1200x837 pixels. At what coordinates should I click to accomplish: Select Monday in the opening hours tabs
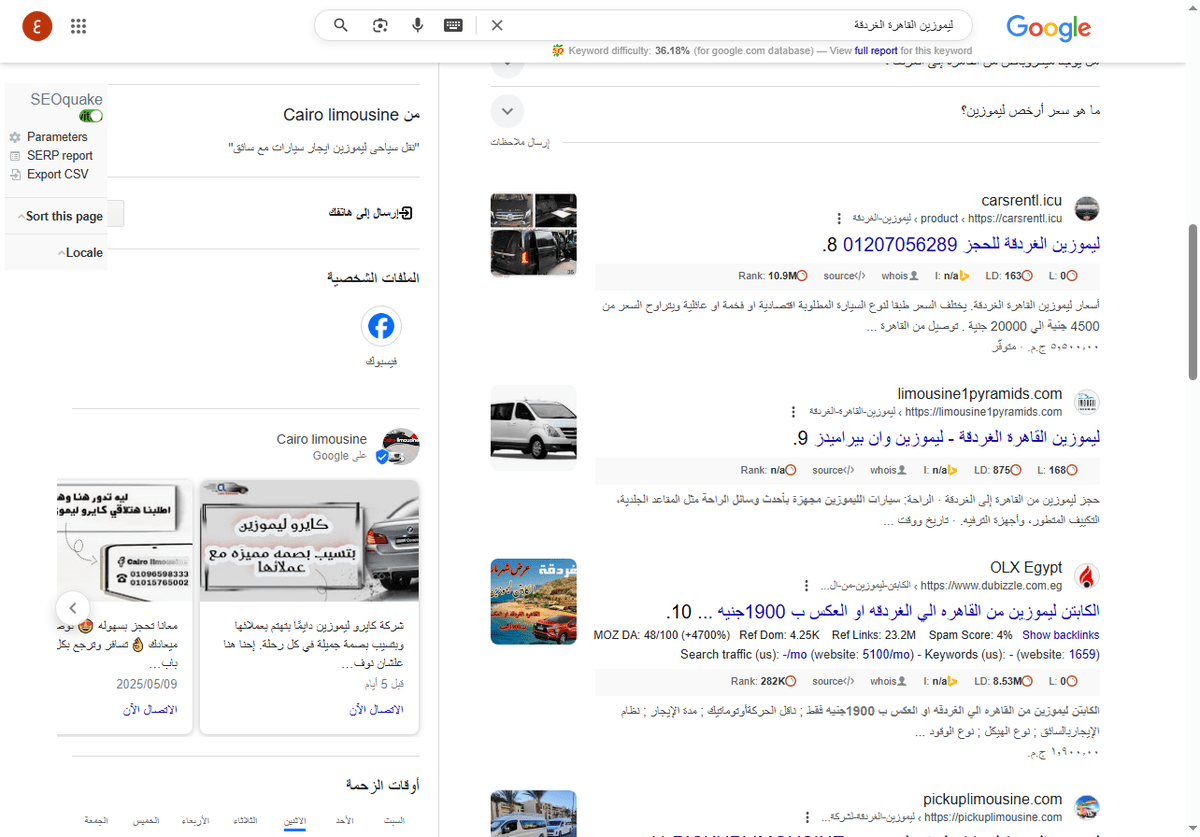(295, 820)
